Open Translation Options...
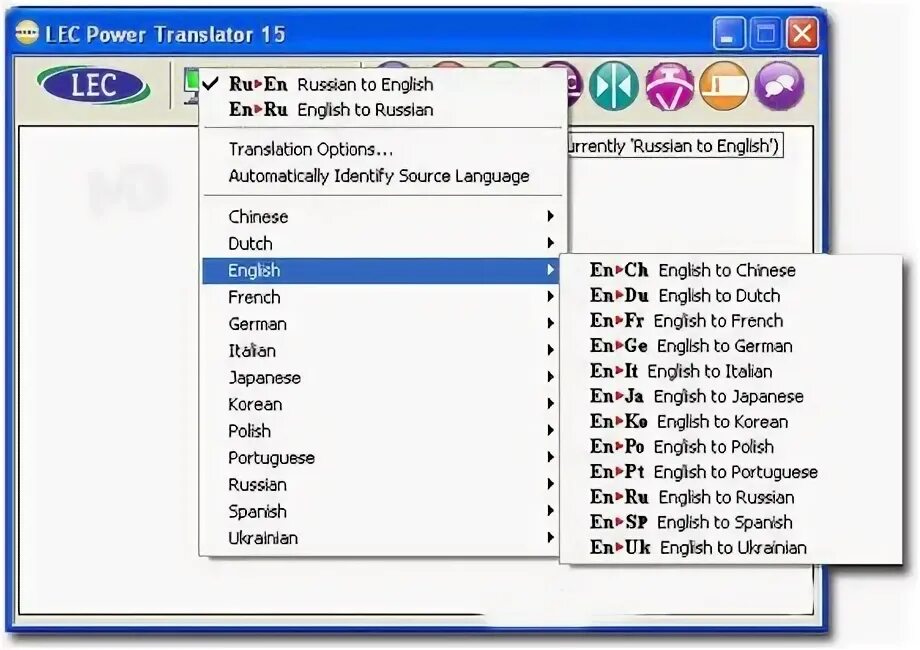 pos(382,149)
